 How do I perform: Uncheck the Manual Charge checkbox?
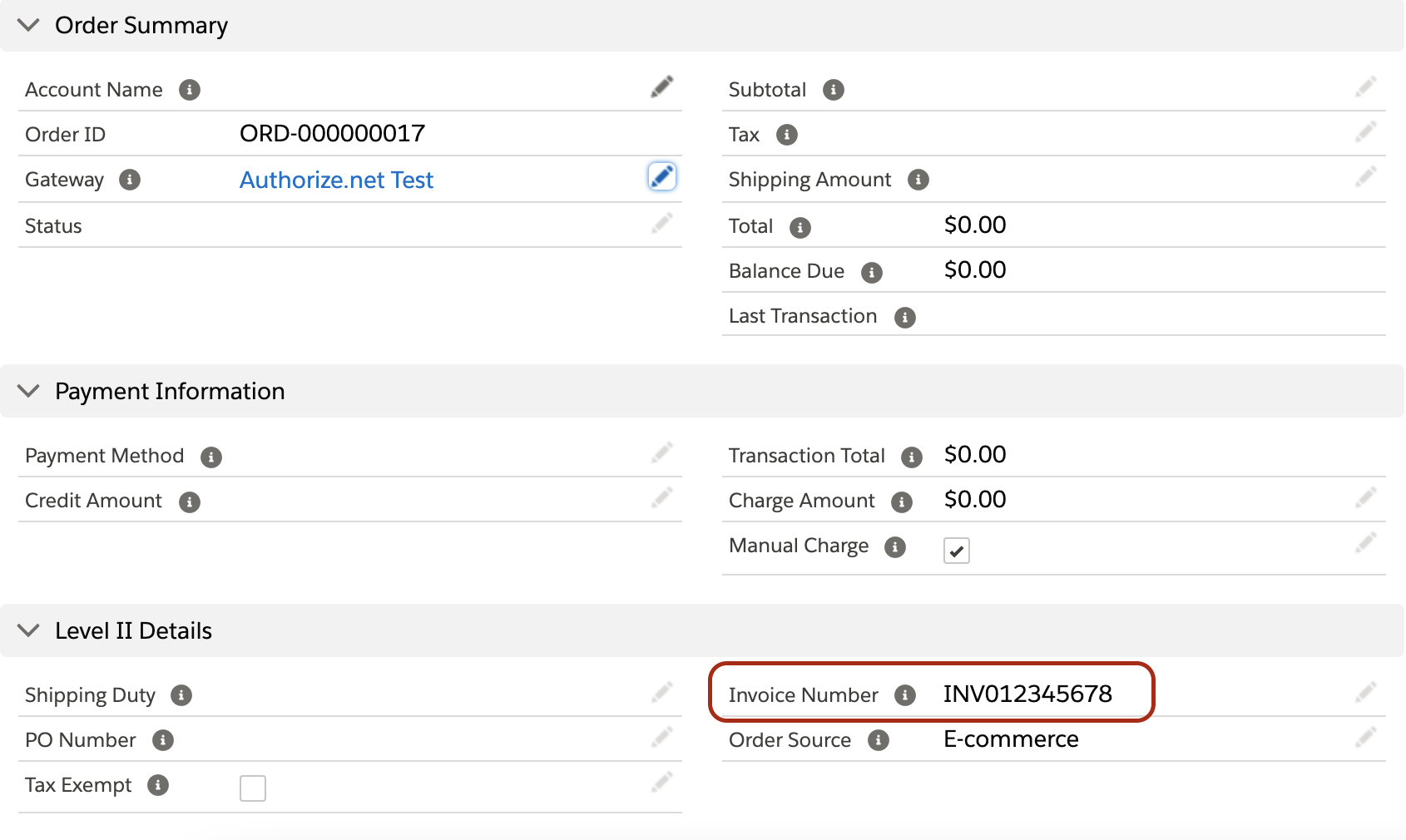[x=956, y=551]
